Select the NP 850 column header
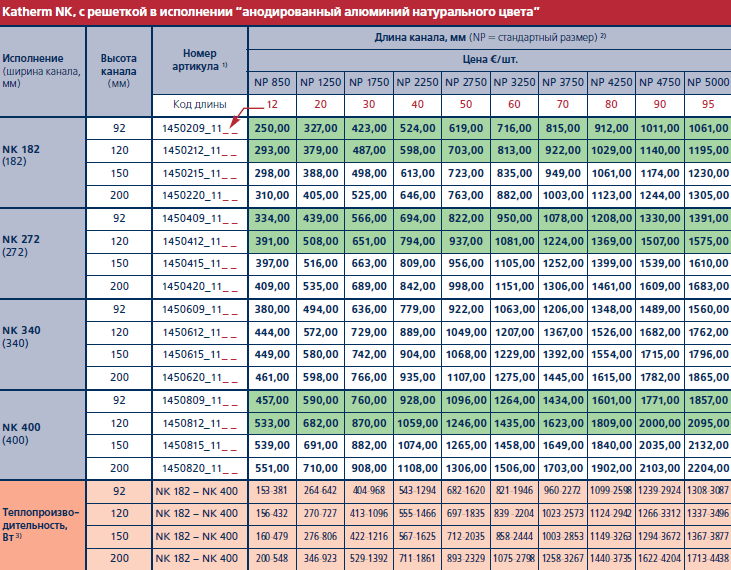Image resolution: width=731 pixels, height=570 pixels. pyautogui.click(x=272, y=82)
